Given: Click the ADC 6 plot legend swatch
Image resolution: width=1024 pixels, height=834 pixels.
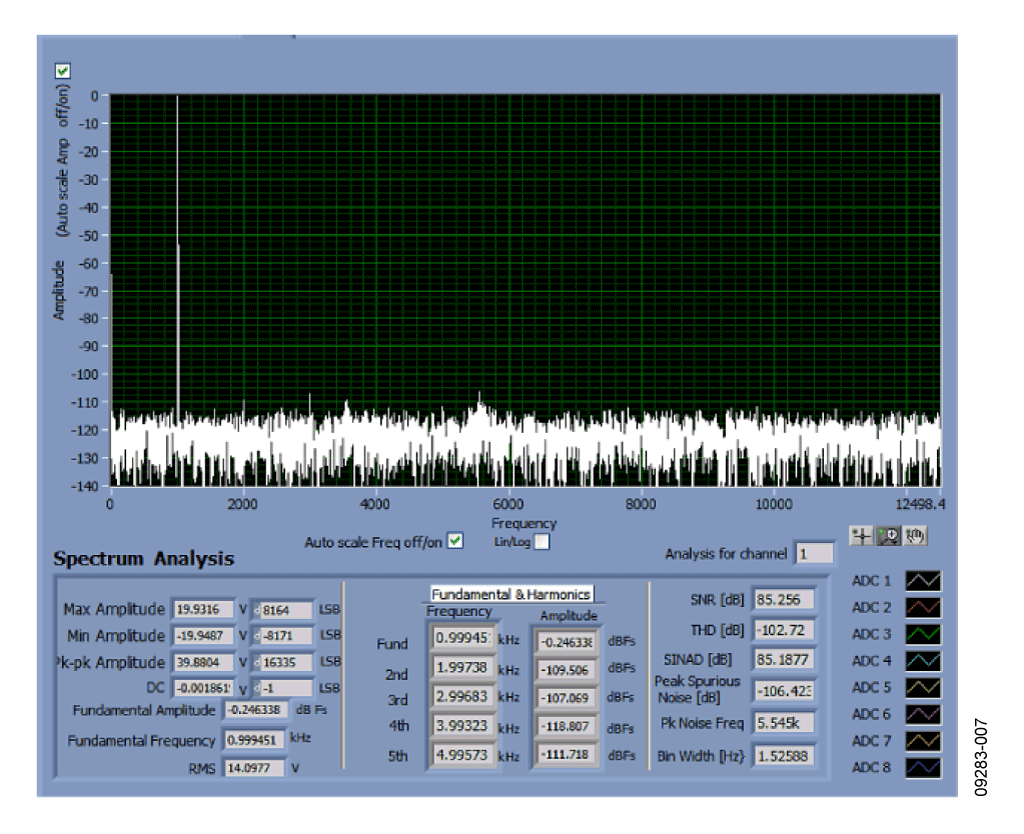Looking at the screenshot, I should tap(923, 714).
